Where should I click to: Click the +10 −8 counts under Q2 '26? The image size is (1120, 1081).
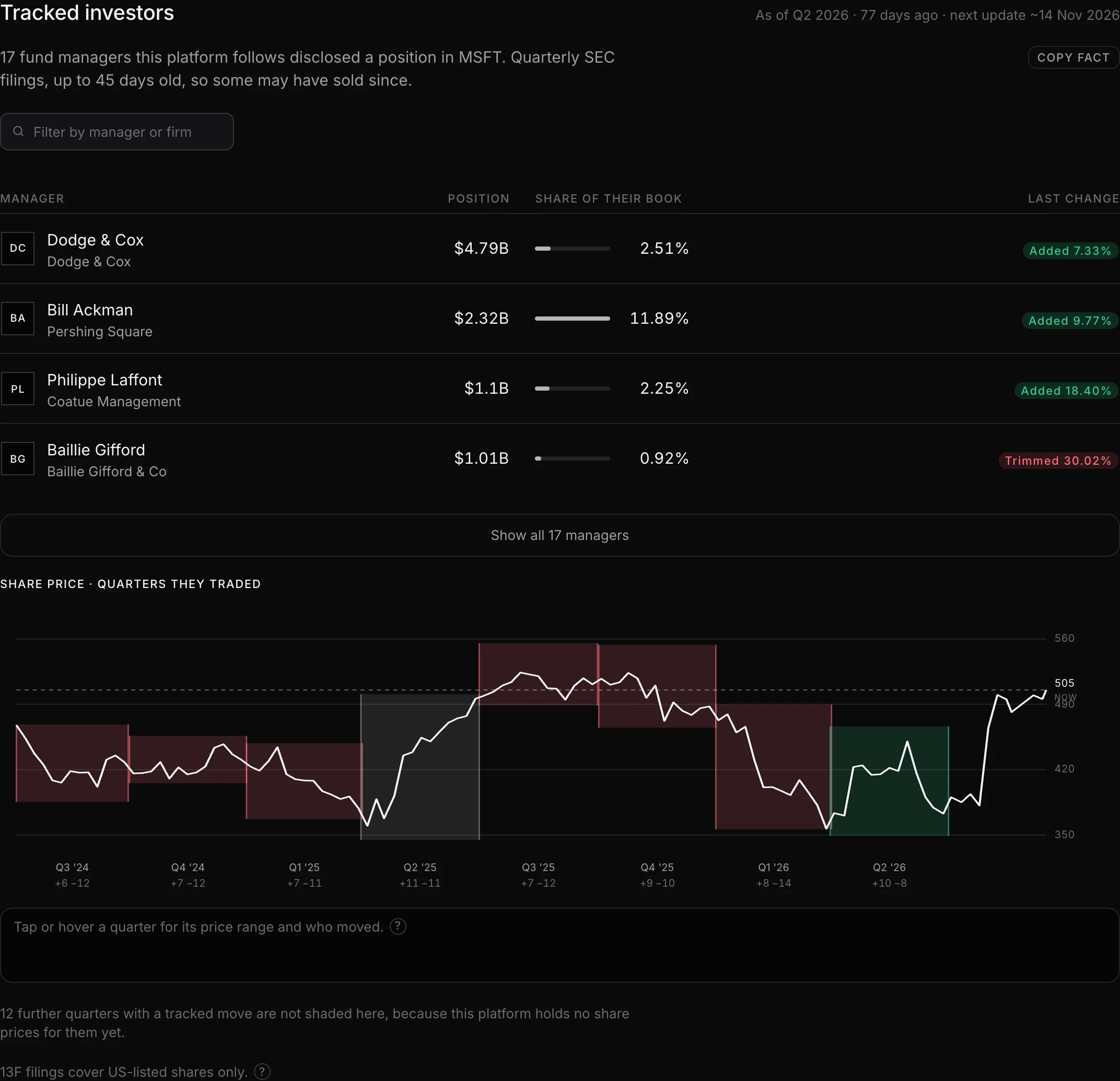pyautogui.click(x=889, y=883)
